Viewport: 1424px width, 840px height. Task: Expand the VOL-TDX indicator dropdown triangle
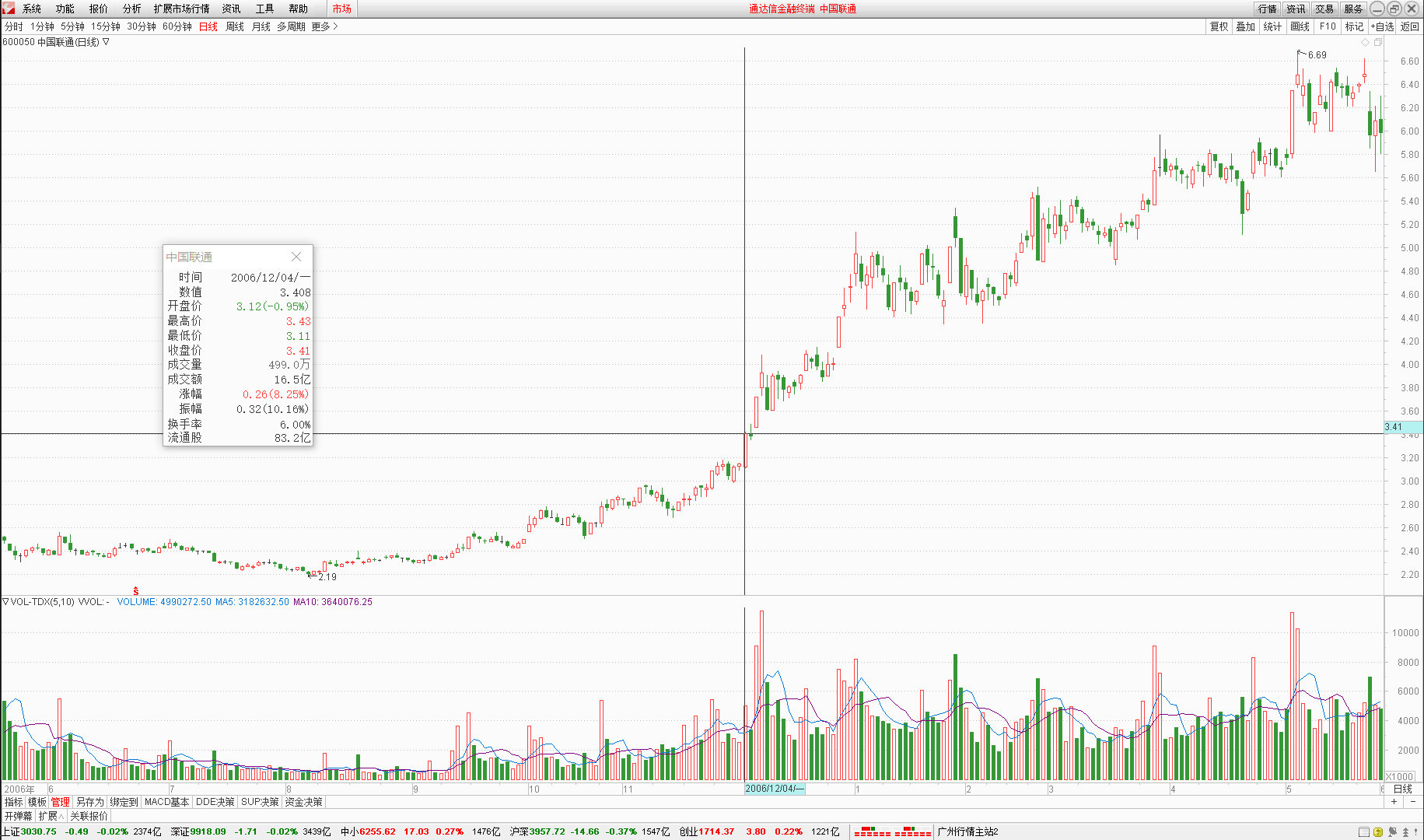point(5,601)
